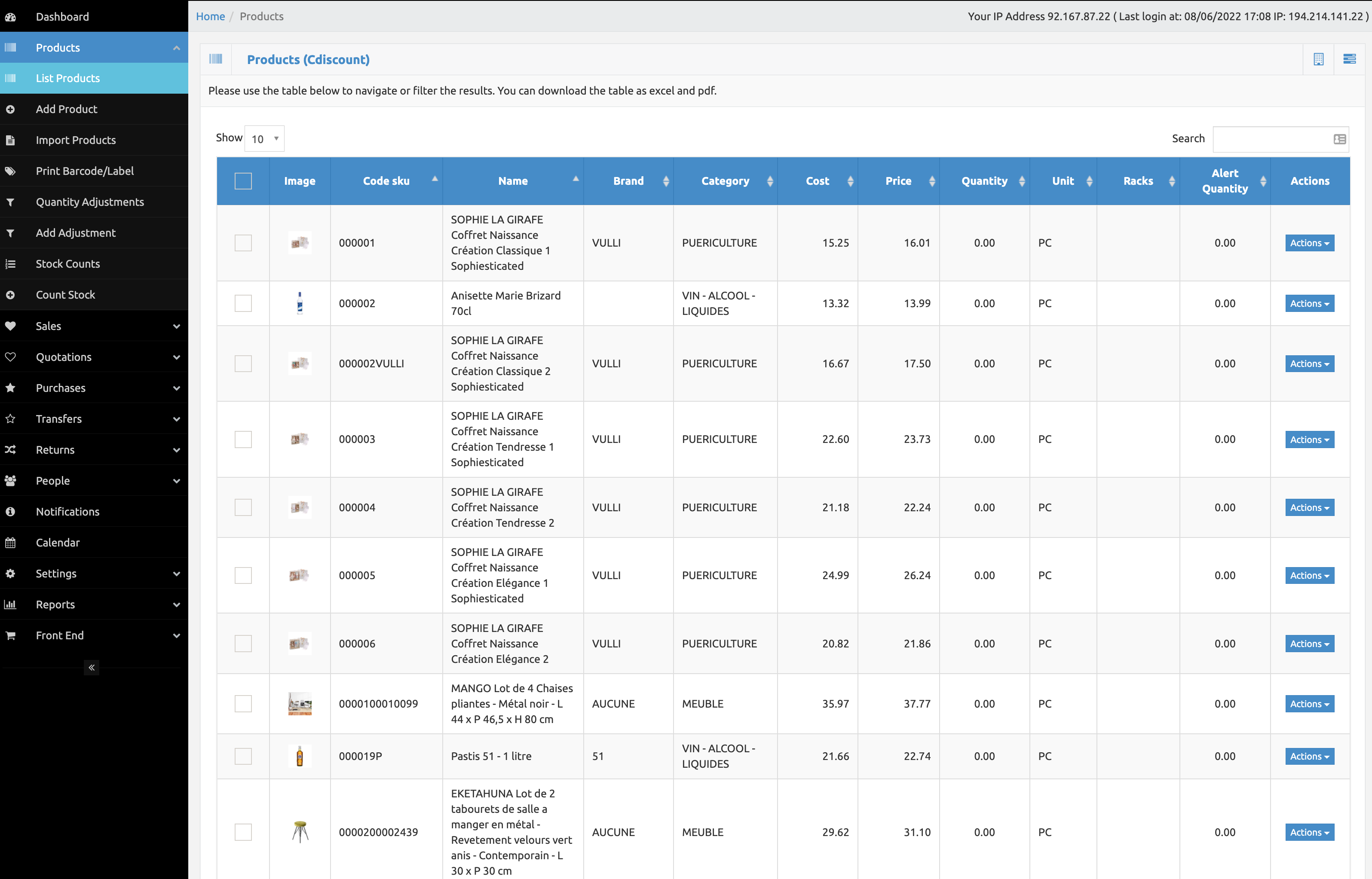Go to Home breadcrumb link
This screenshot has width=1372, height=879.
[x=210, y=17]
